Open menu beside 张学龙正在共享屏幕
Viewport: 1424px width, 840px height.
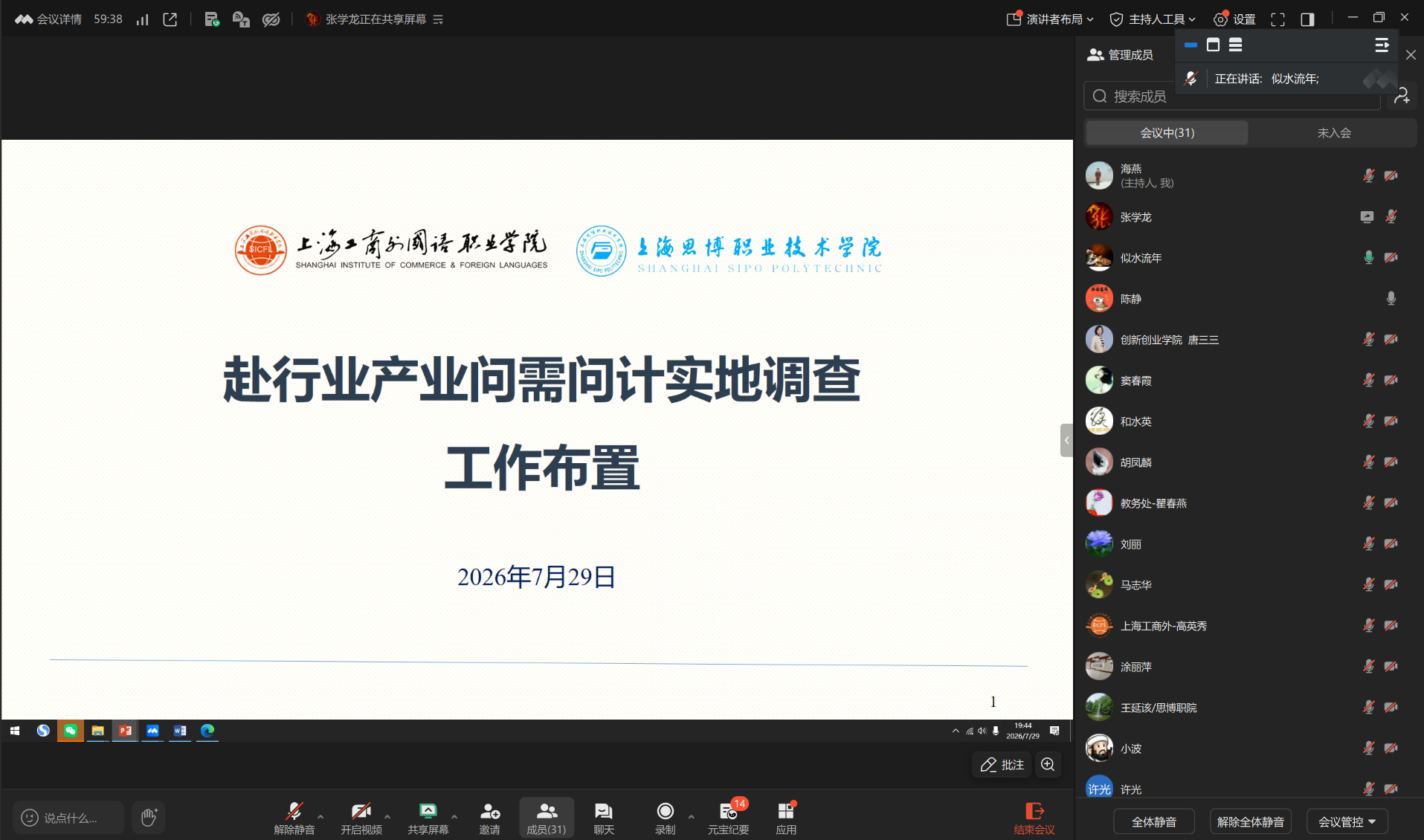[438, 19]
